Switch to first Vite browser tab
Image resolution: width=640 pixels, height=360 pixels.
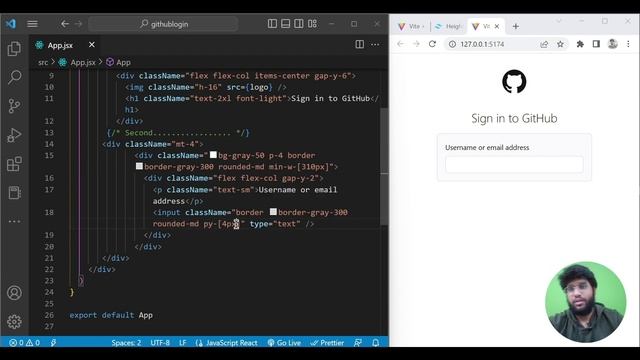click(x=411, y=26)
